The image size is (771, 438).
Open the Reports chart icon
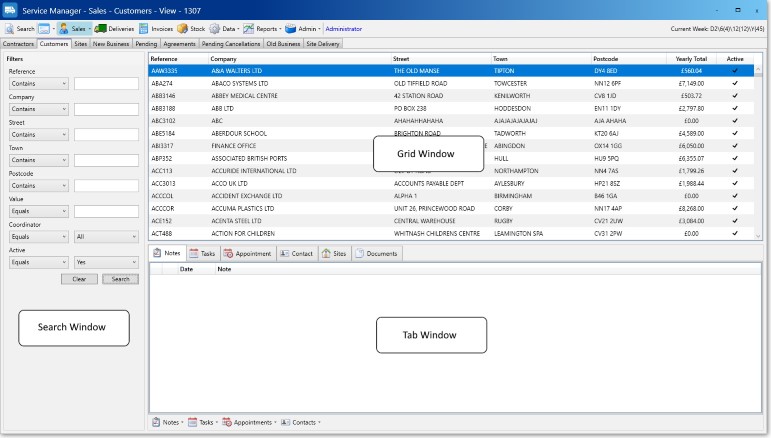click(249, 29)
